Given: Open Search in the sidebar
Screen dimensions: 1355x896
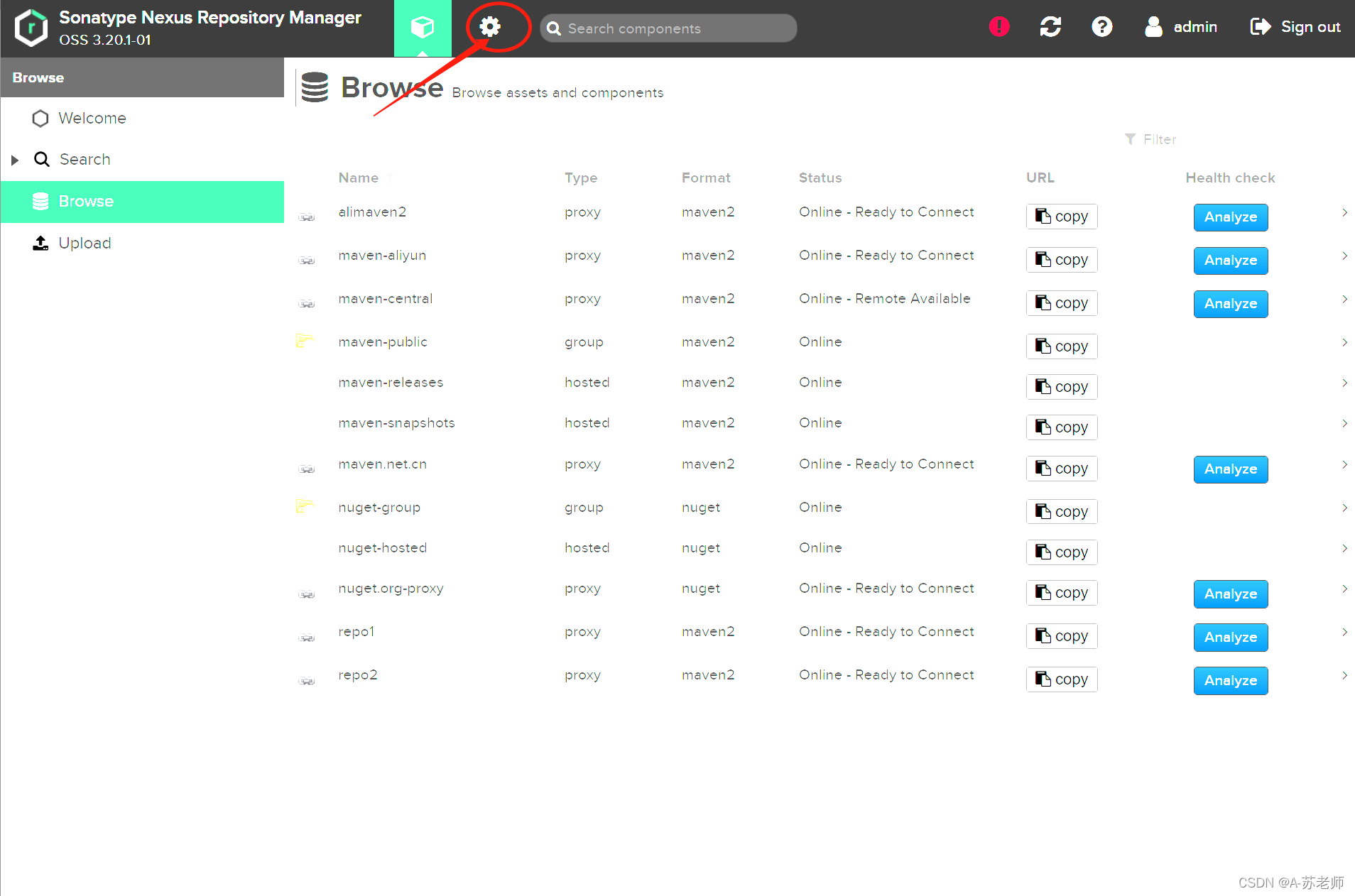Looking at the screenshot, I should pyautogui.click(x=142, y=159).
